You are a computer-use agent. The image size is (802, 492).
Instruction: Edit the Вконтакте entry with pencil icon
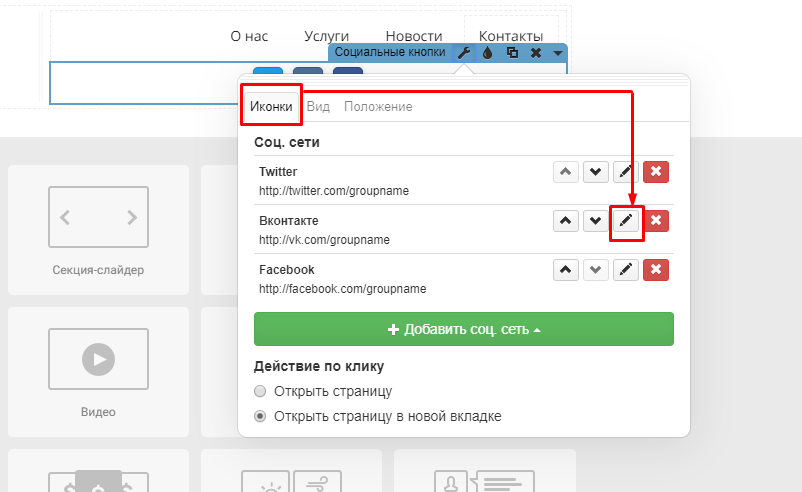(626, 220)
